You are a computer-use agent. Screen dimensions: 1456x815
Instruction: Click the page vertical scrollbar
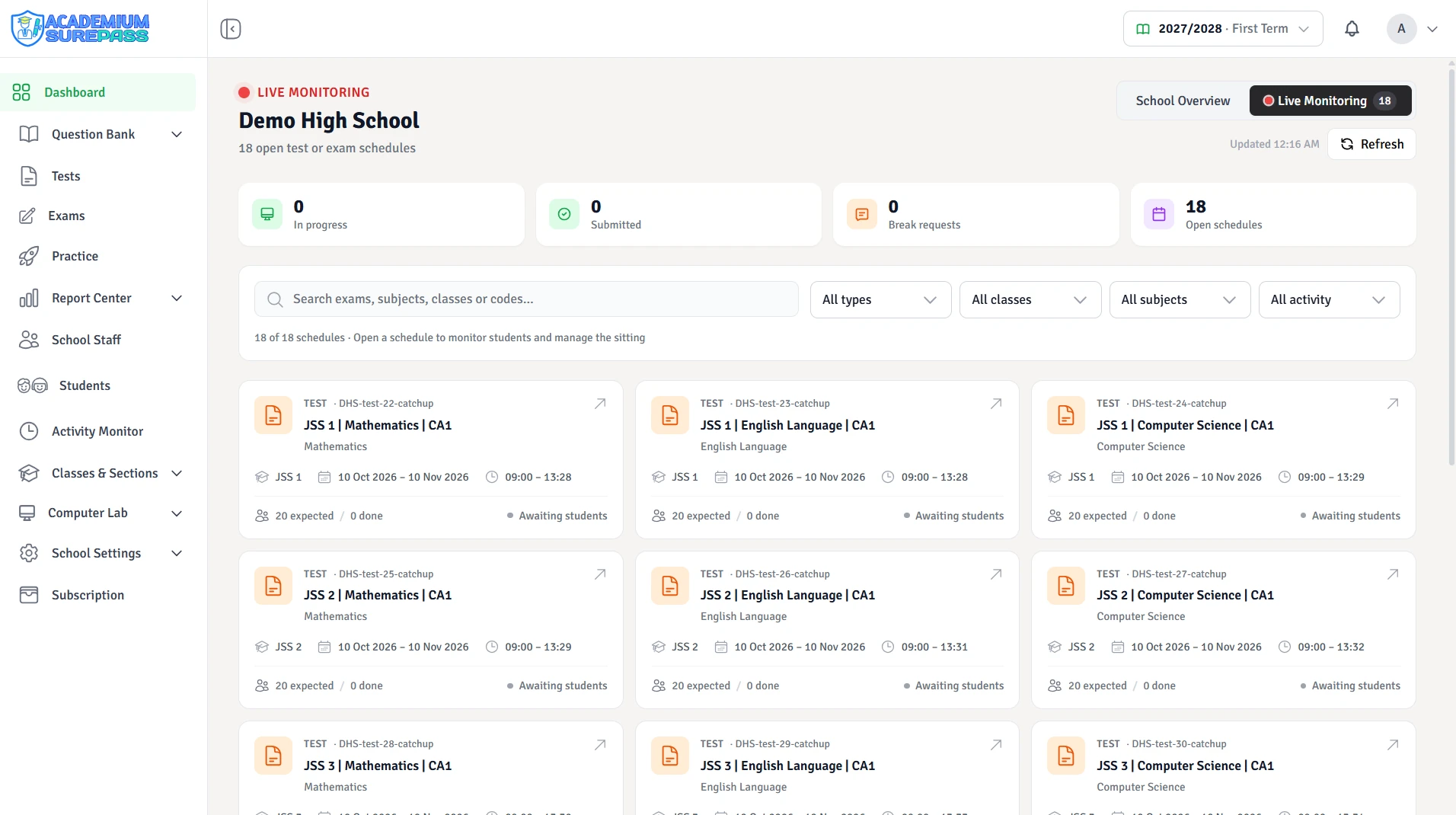tap(1451, 267)
